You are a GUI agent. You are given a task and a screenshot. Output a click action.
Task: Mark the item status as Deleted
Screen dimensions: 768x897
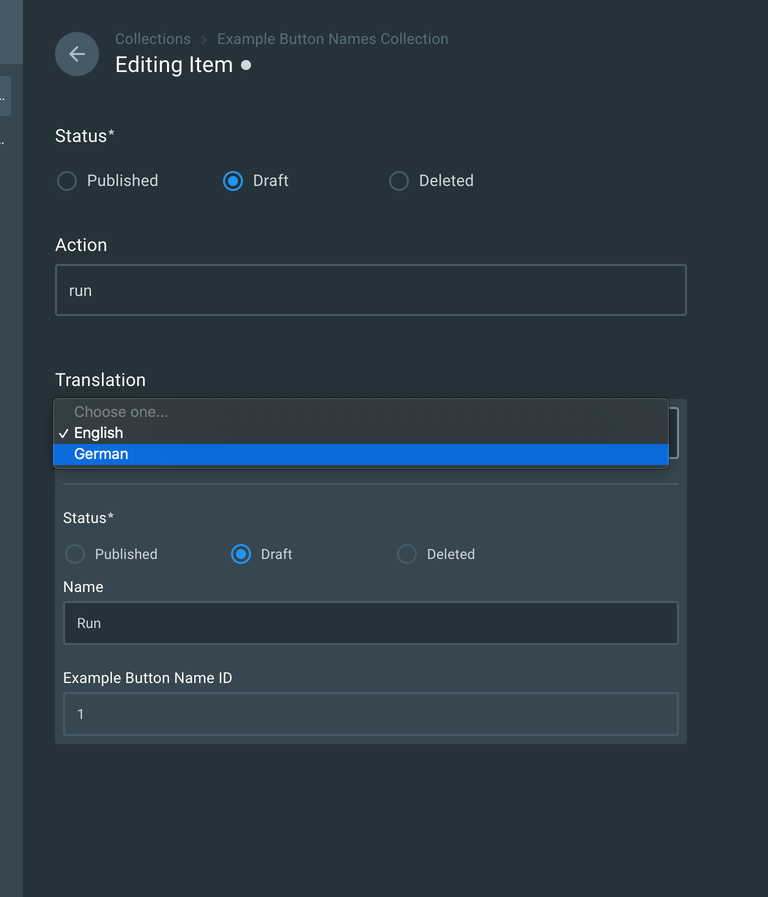(399, 181)
